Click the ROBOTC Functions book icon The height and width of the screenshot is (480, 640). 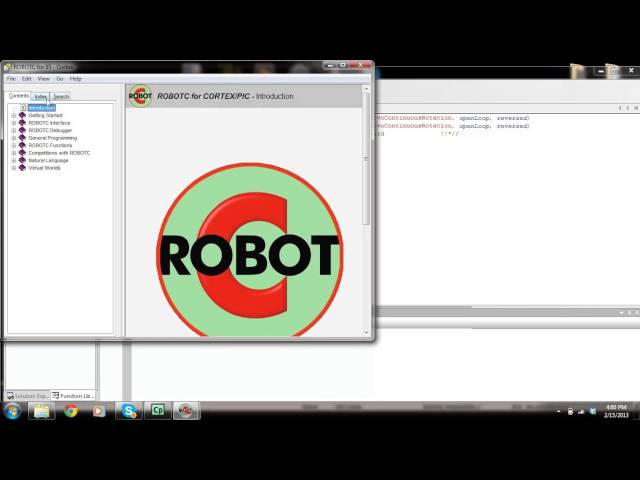click(22, 145)
